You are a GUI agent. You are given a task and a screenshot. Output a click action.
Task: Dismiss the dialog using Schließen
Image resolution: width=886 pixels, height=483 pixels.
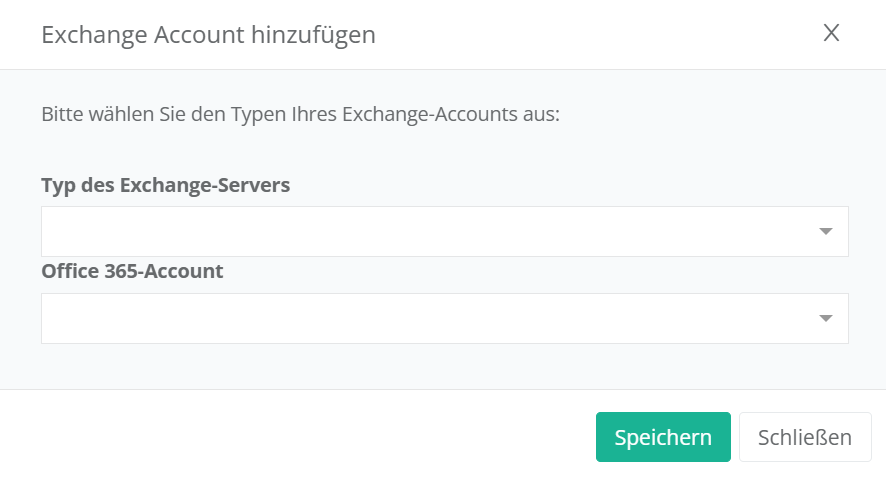pos(804,437)
